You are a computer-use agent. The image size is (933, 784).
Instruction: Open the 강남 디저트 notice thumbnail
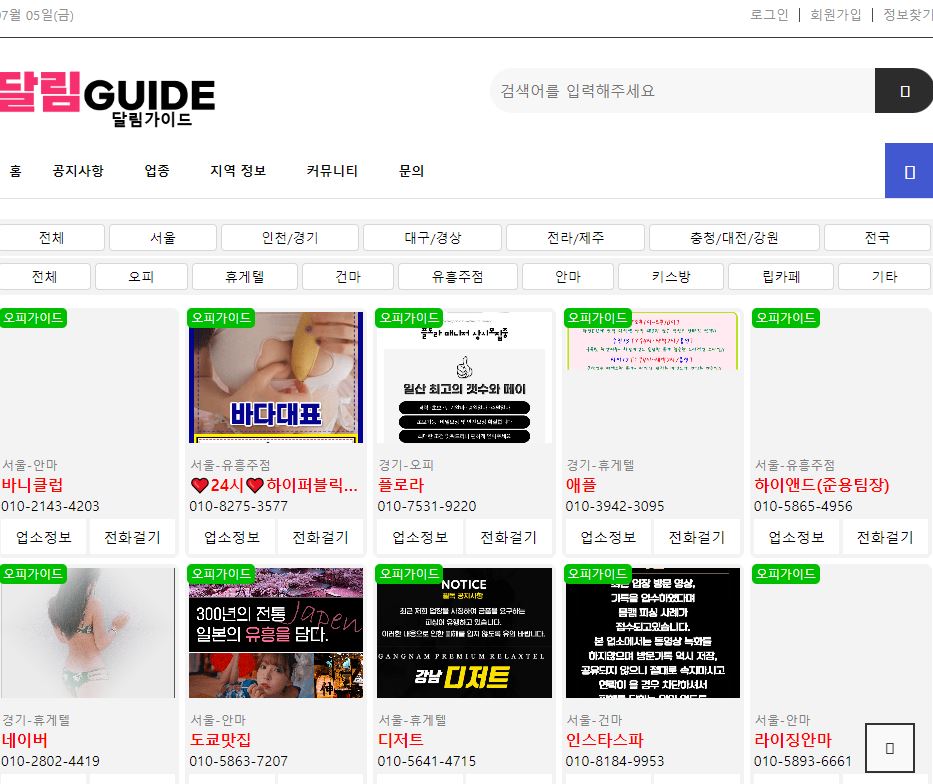pyautogui.click(x=464, y=632)
